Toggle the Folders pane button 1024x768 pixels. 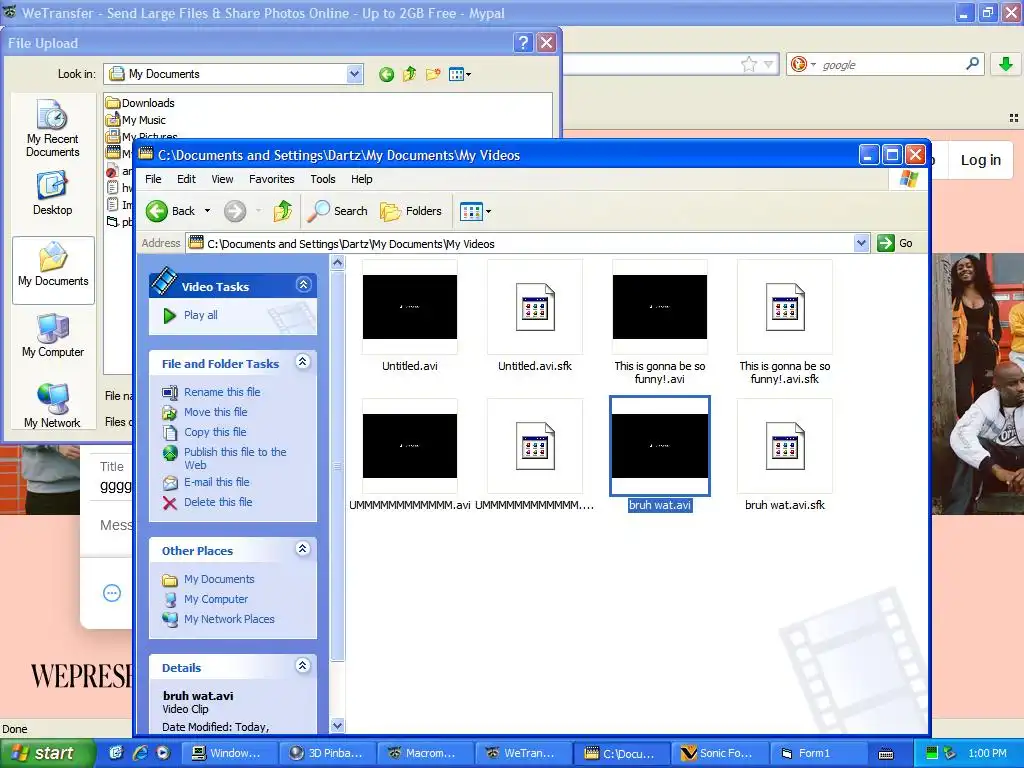tap(411, 211)
